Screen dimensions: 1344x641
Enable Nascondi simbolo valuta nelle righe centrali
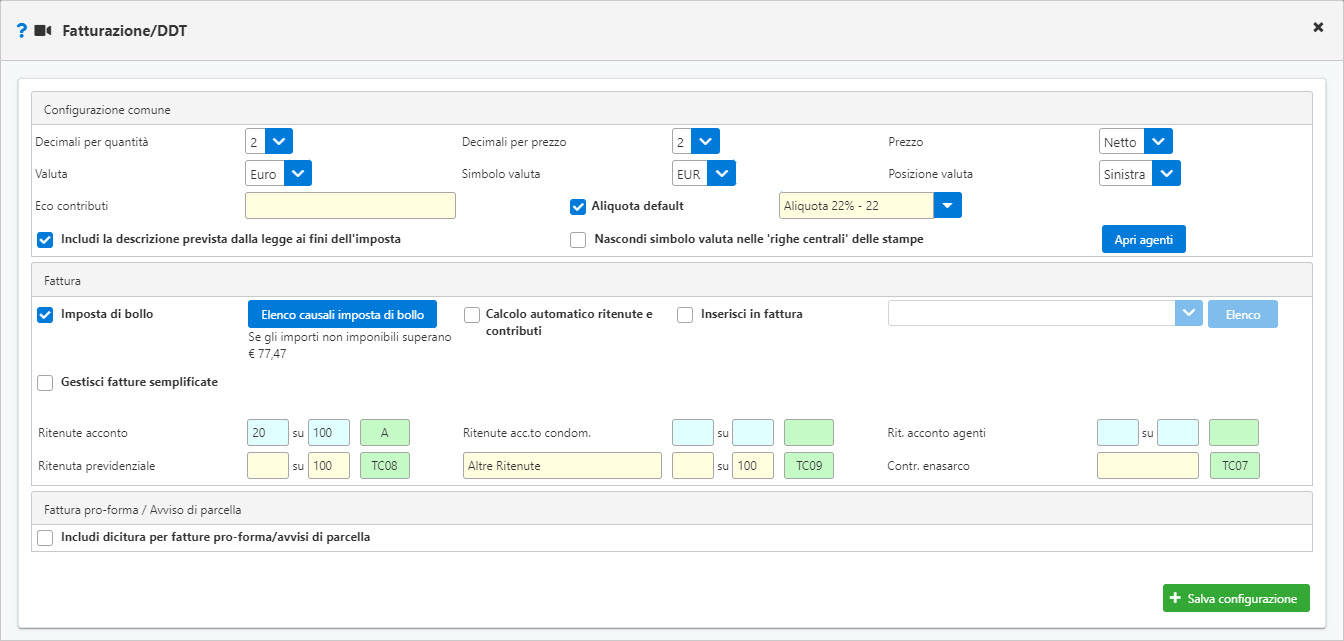click(x=577, y=240)
